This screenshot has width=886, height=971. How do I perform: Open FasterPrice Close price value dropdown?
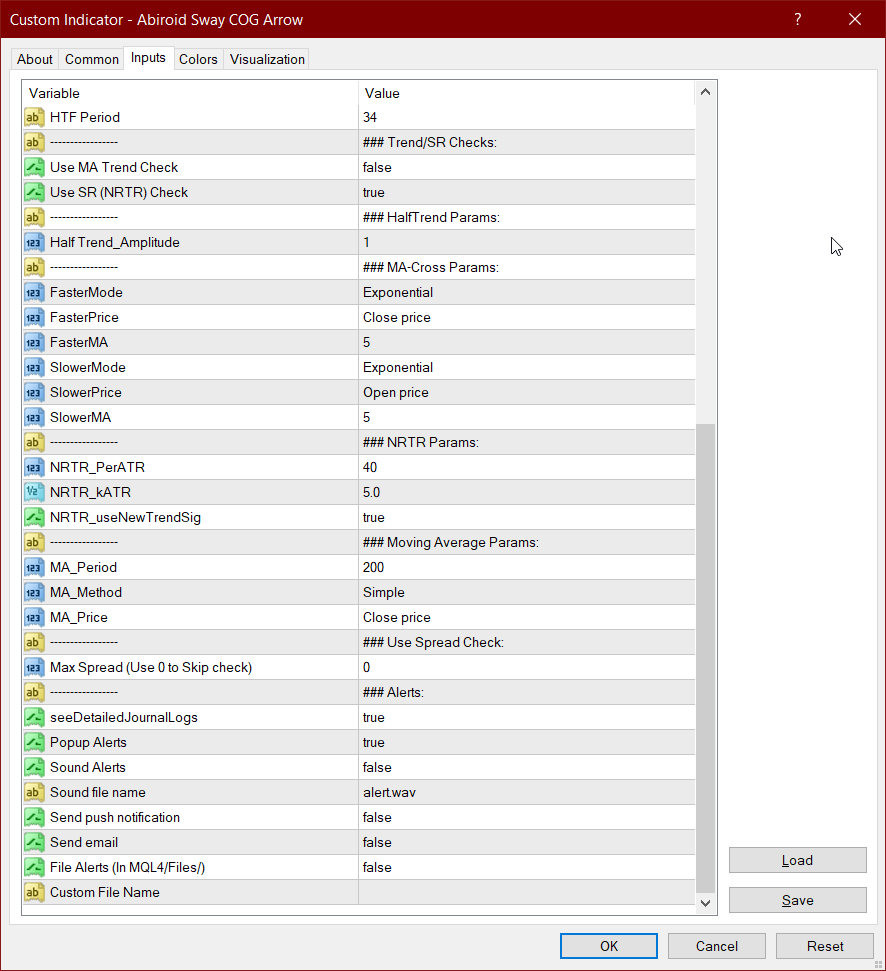pos(526,317)
